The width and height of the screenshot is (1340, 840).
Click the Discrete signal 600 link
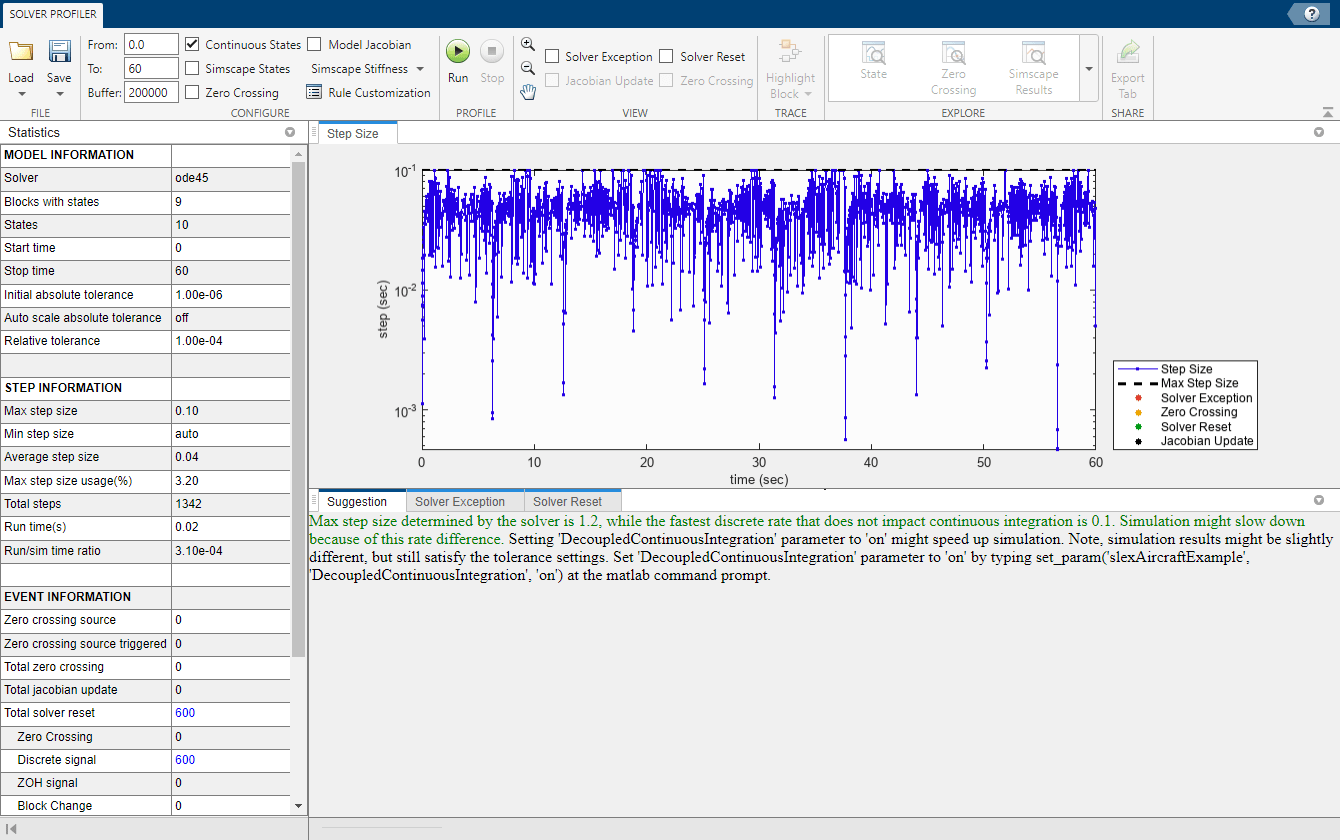(x=185, y=760)
